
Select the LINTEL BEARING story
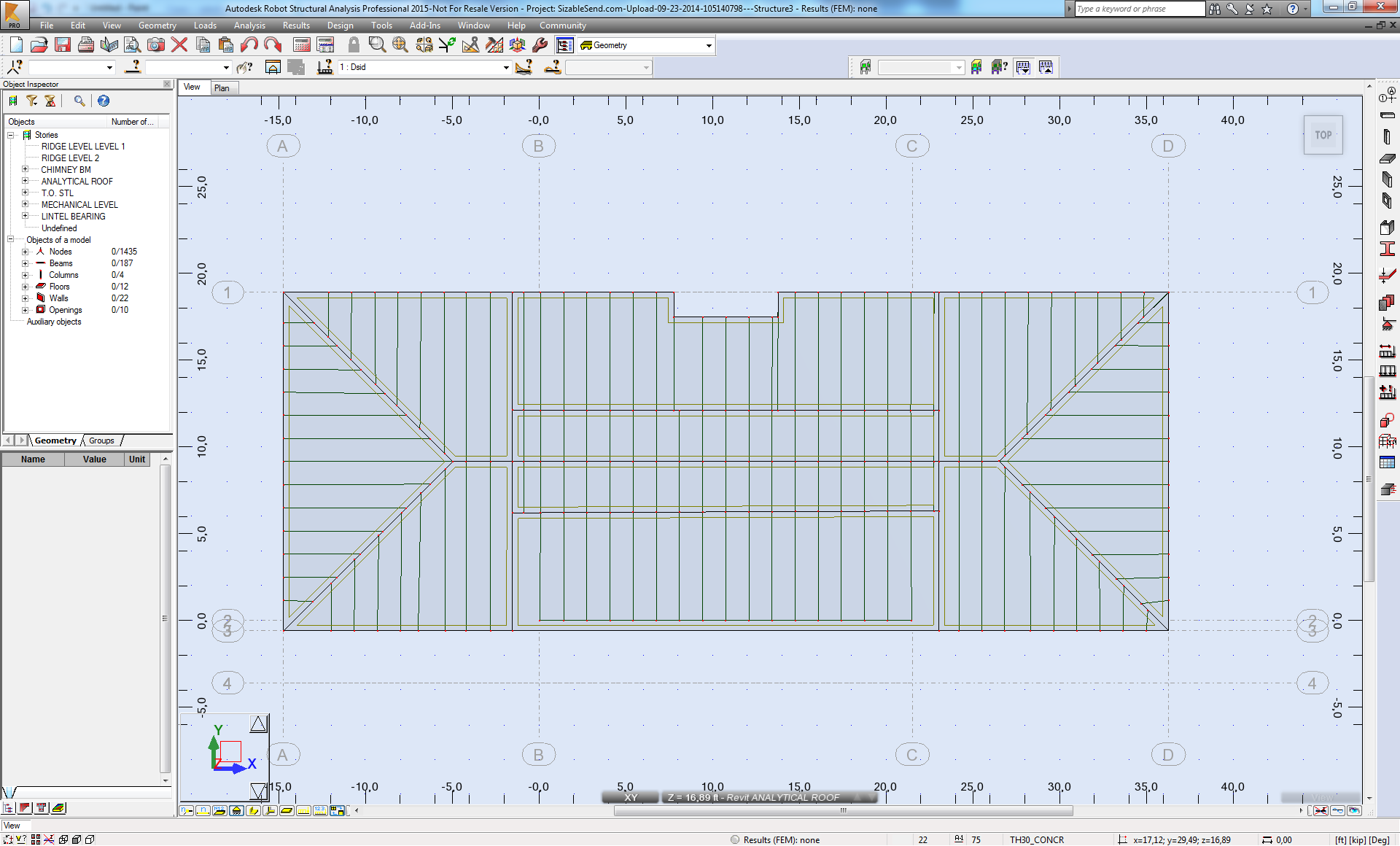click(x=73, y=217)
